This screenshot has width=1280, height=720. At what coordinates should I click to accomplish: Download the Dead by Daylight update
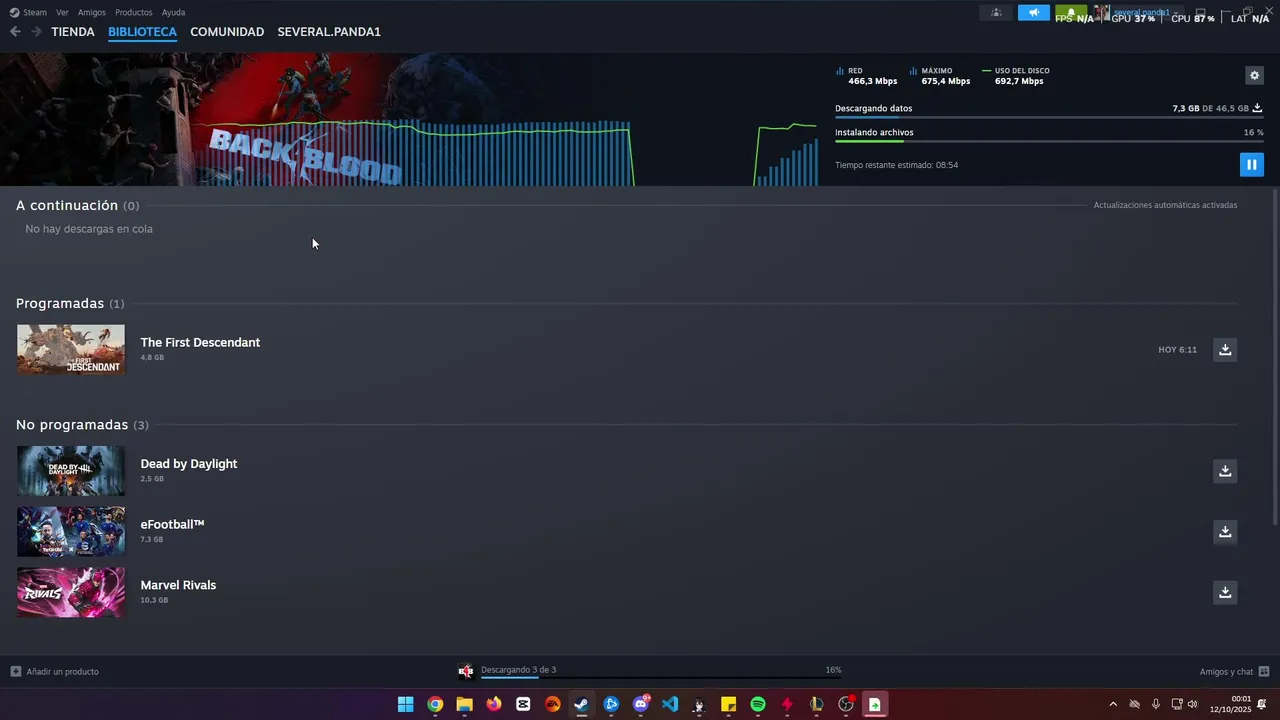coord(1224,471)
